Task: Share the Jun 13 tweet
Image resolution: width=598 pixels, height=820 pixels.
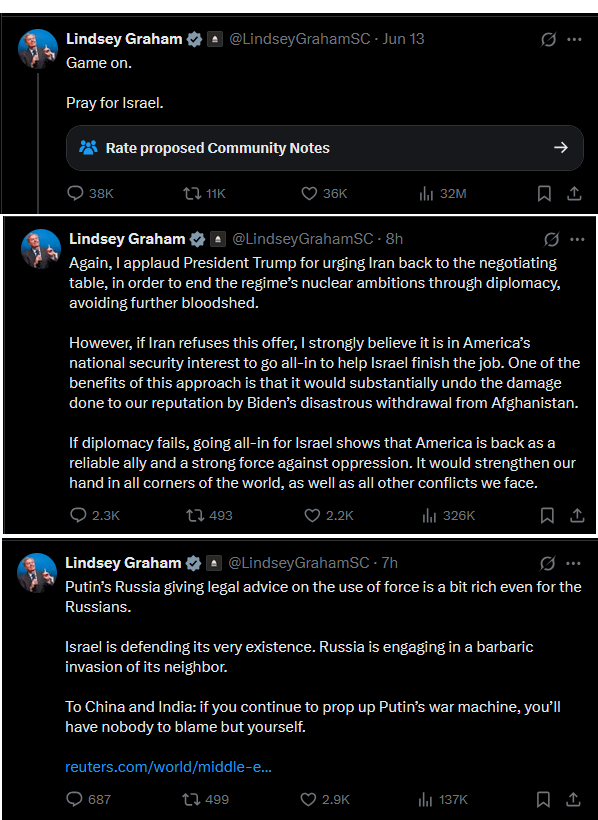Action: coord(574,194)
